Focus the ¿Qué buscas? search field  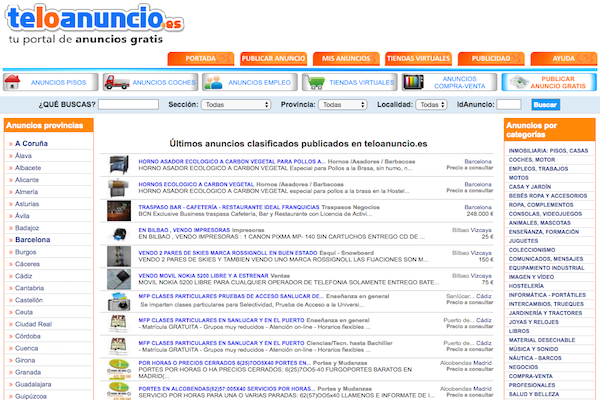pos(128,104)
